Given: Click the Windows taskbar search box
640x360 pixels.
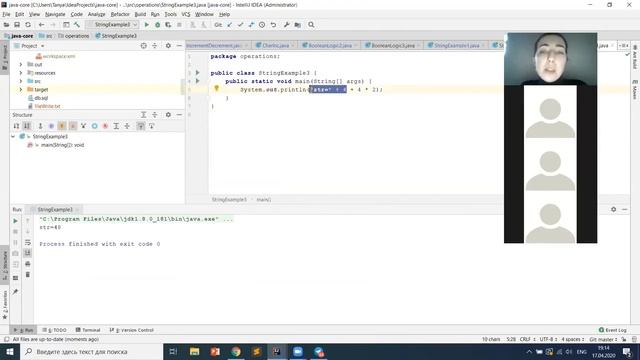Looking at the screenshot, I should coord(92,351).
